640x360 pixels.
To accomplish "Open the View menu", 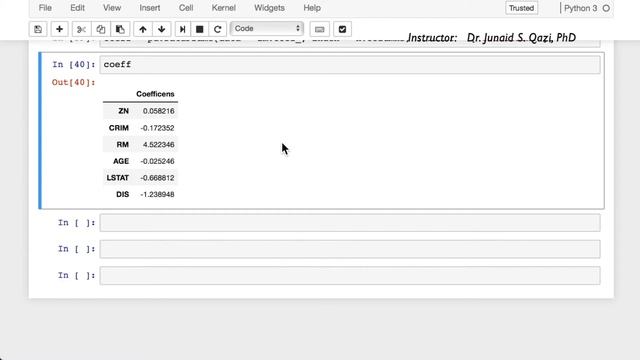I will pyautogui.click(x=112, y=8).
